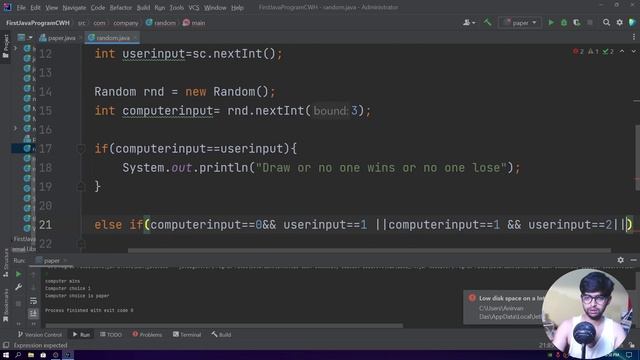Image resolution: width=640 pixels, height=360 pixels.
Task: Open the Tools menu
Action: tap(177, 7)
